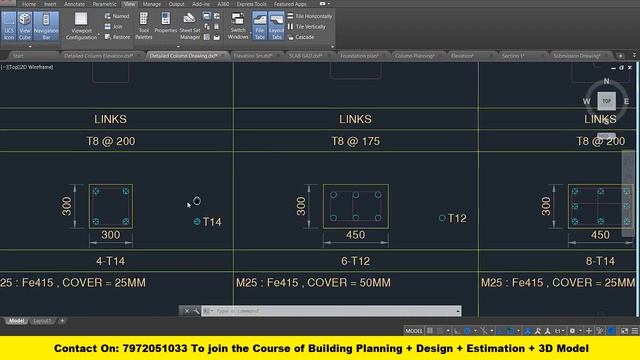Viewport: 640px width, 360px height.
Task: Click Tile Horizontally
Action: (310, 16)
